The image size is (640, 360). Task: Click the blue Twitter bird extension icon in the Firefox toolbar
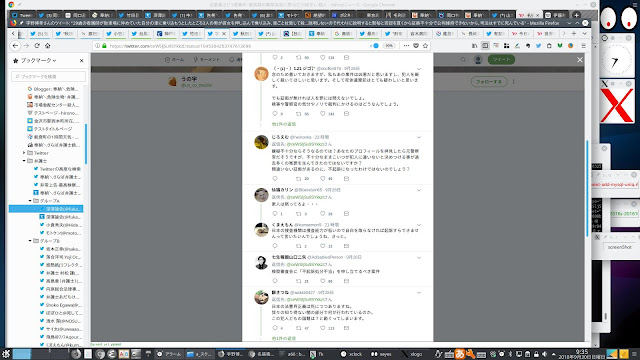click(x=538, y=46)
